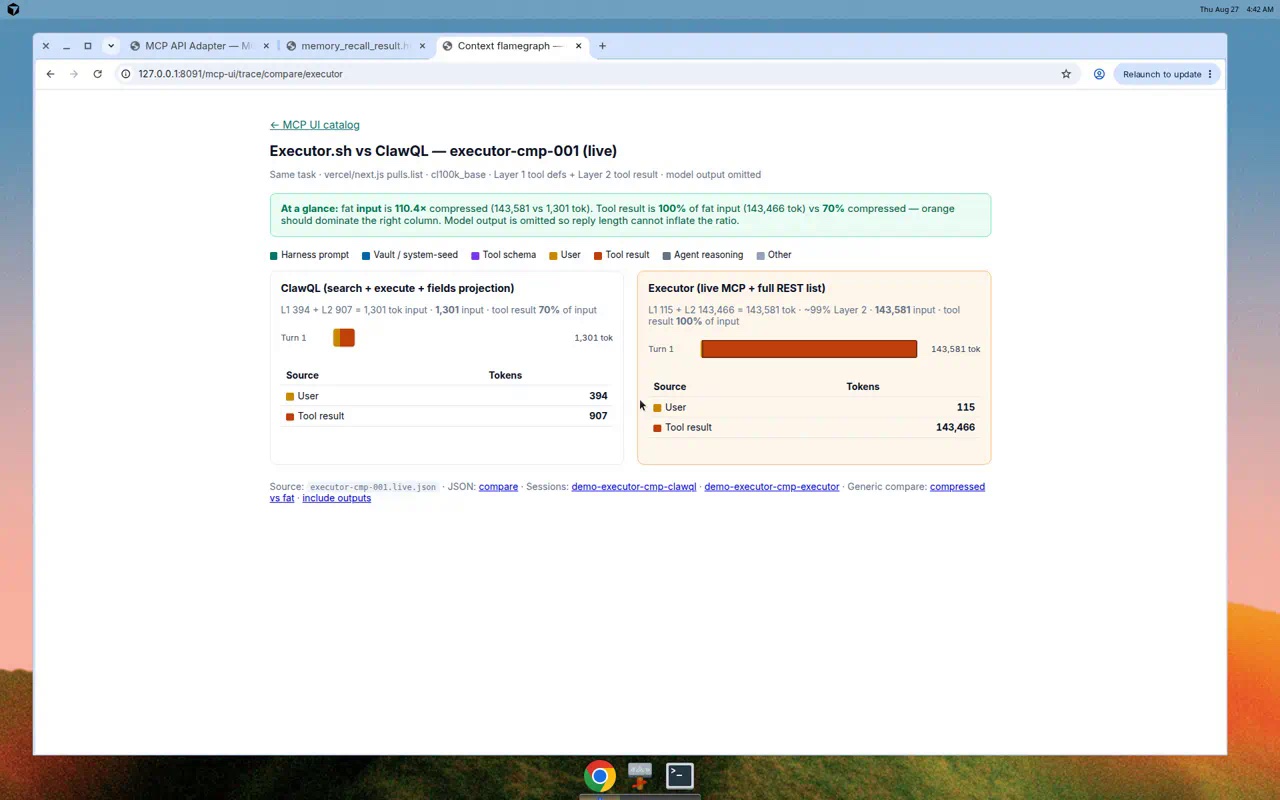Go back using the browser back arrow
The image size is (1280, 800).
(x=50, y=74)
